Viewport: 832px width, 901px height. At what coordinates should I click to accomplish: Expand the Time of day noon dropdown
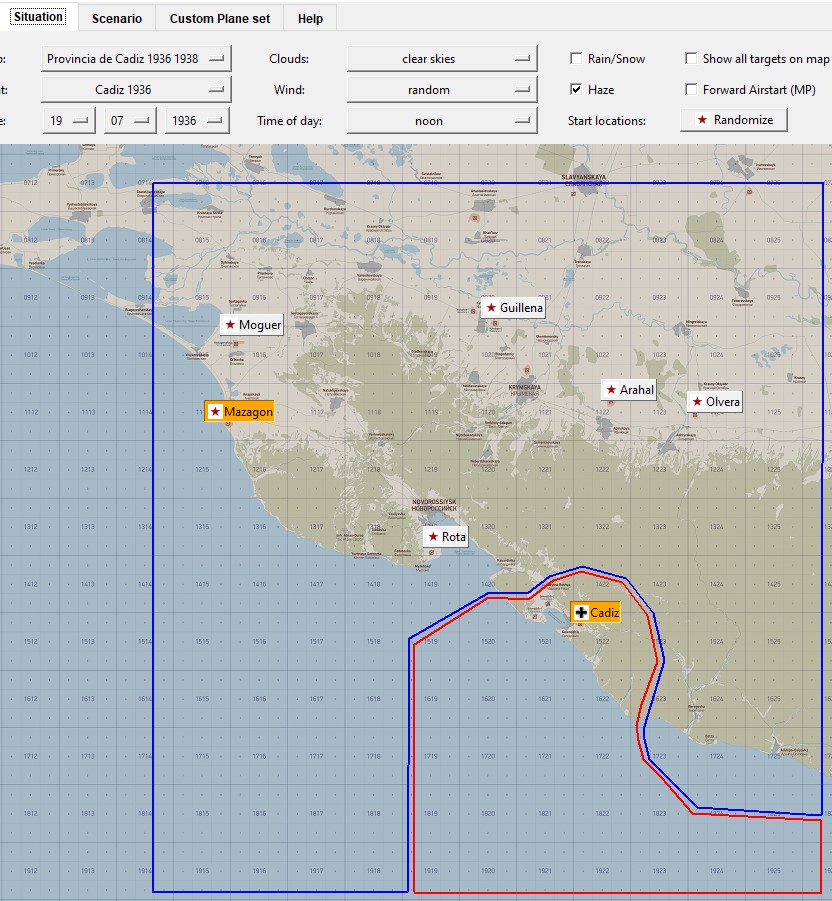(x=442, y=121)
